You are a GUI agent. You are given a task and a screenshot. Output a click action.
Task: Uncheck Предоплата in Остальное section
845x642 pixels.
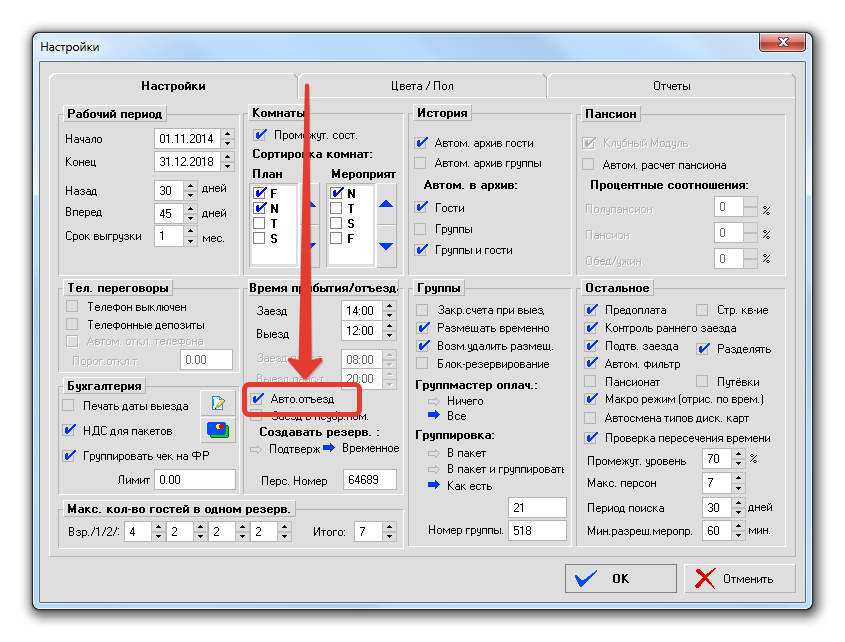pyautogui.click(x=591, y=310)
